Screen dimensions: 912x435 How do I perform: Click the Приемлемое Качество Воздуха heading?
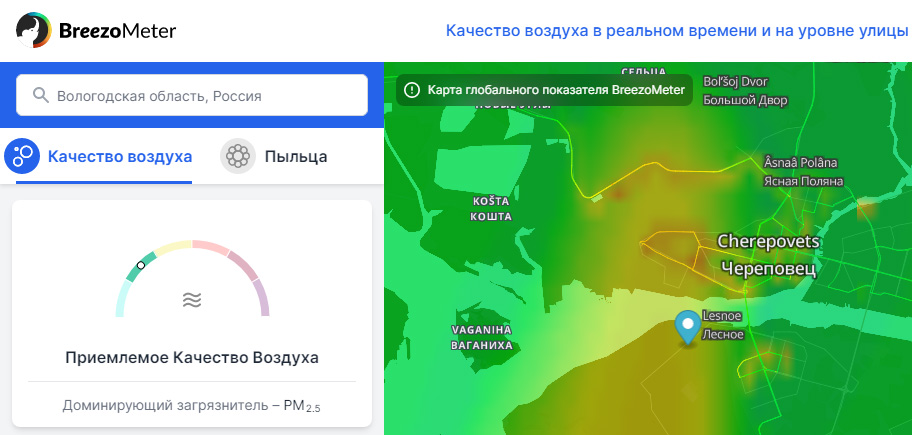pos(192,357)
